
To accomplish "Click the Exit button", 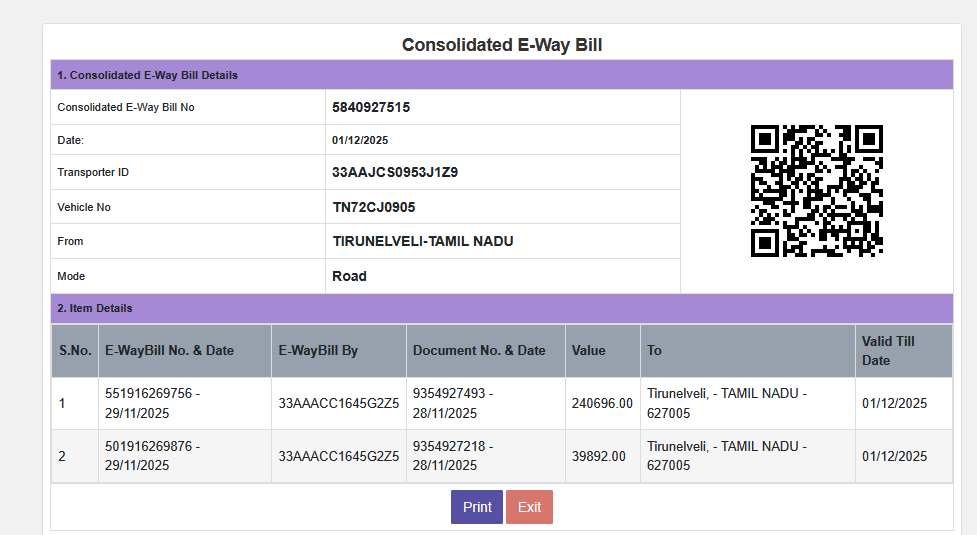I will tap(529, 507).
